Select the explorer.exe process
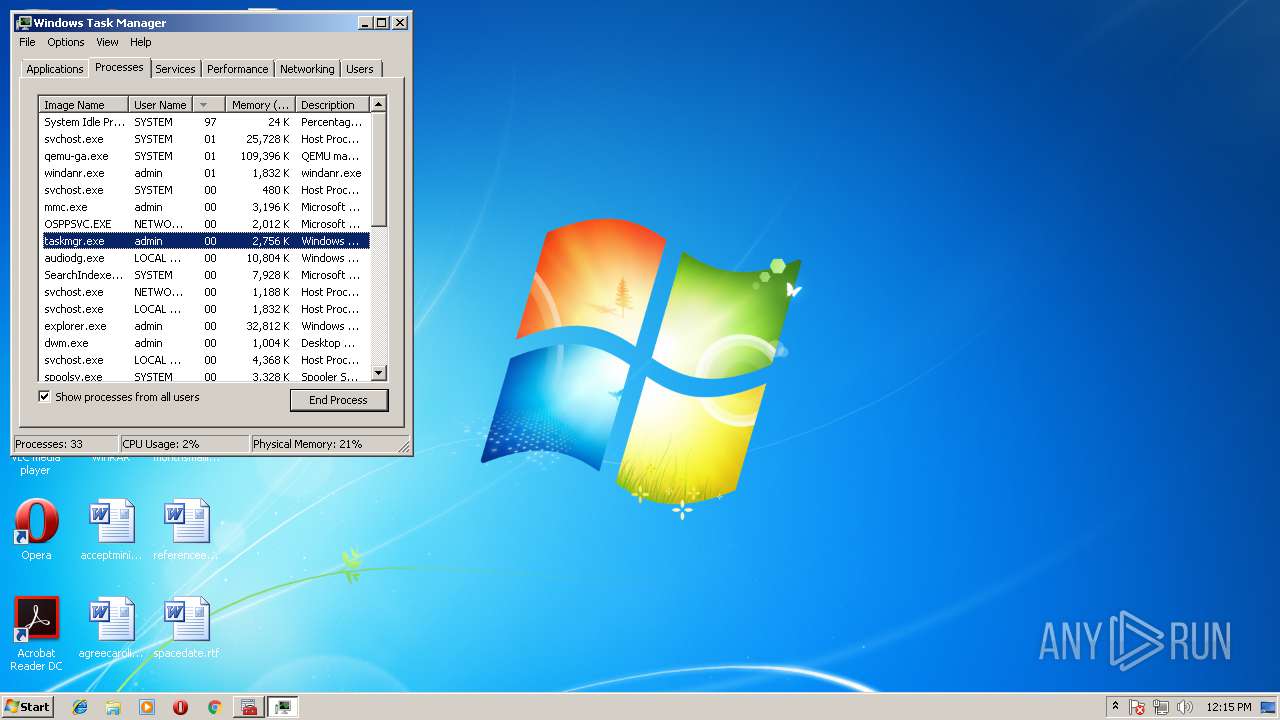Screen dimensions: 1280x720 (204, 326)
